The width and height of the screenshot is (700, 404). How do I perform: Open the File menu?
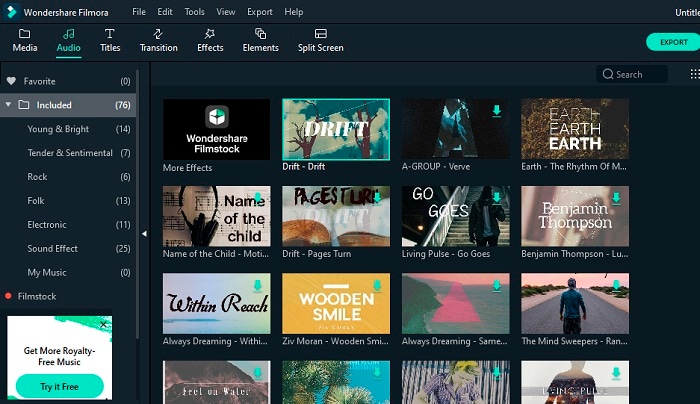139,12
